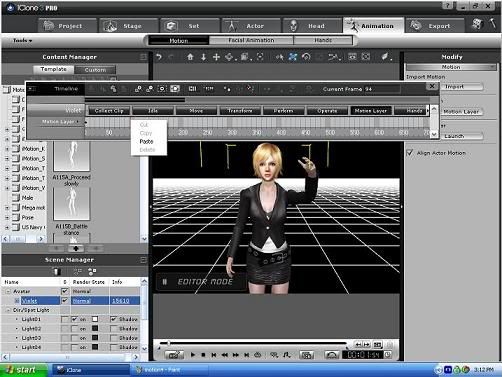Undo the last action in the viewport toolbar
The image size is (502, 377).
159,57
